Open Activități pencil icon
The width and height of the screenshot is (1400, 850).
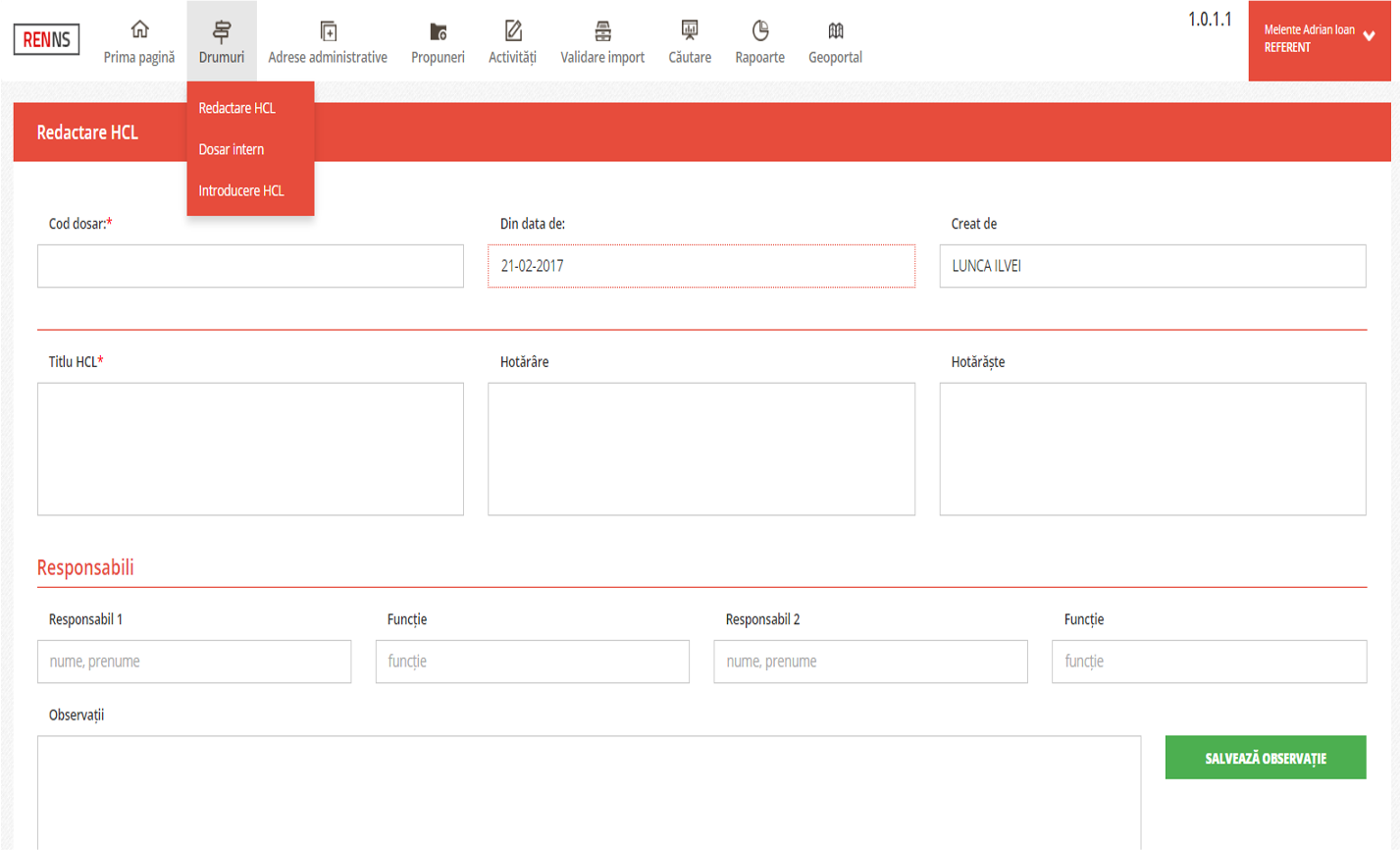(512, 30)
